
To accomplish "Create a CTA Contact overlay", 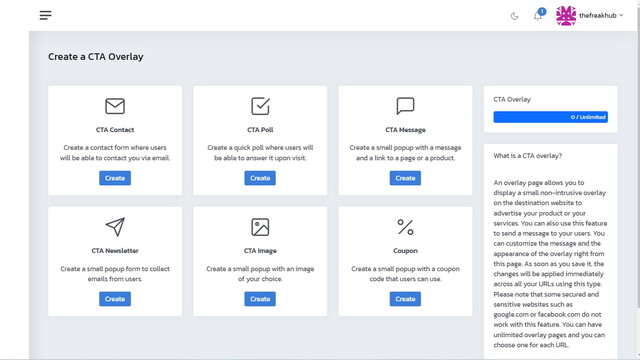I will (x=115, y=178).
